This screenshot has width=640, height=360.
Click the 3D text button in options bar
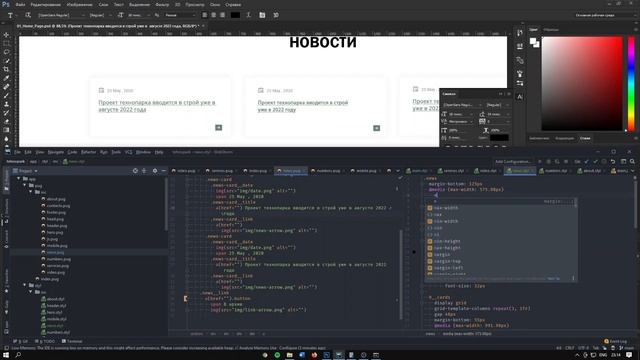pyautogui.click(x=276, y=15)
